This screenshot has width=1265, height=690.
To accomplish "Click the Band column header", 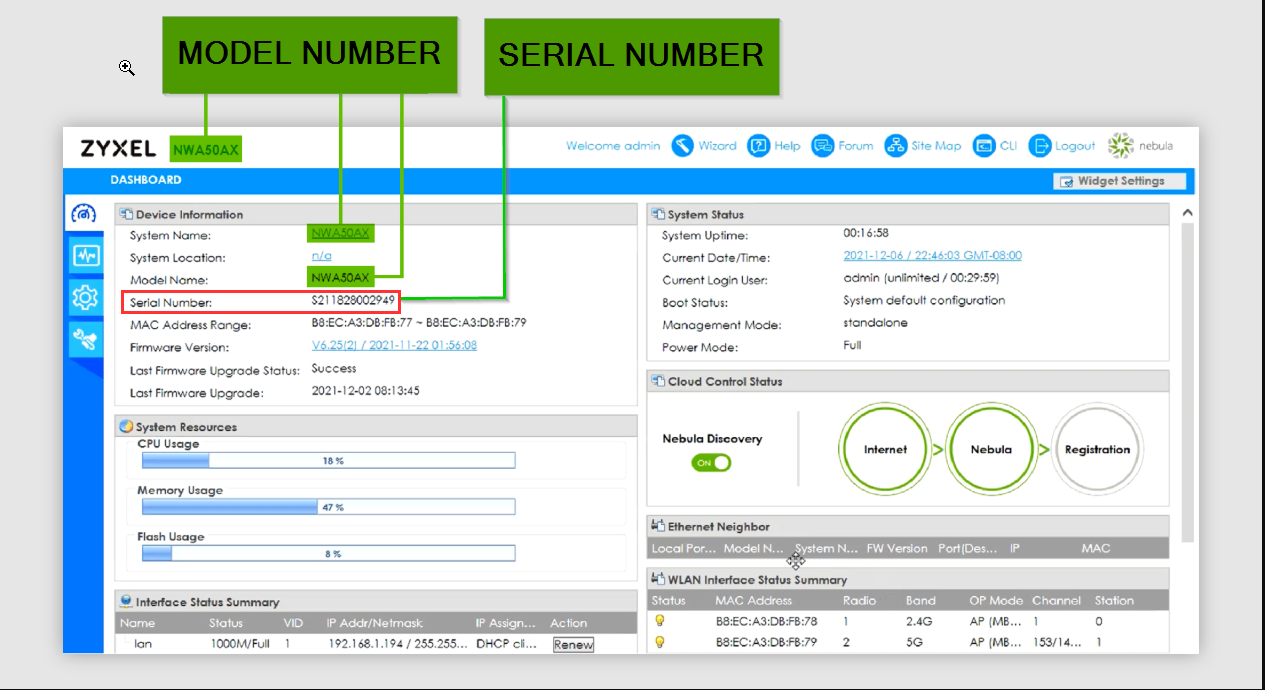I will click(921, 600).
